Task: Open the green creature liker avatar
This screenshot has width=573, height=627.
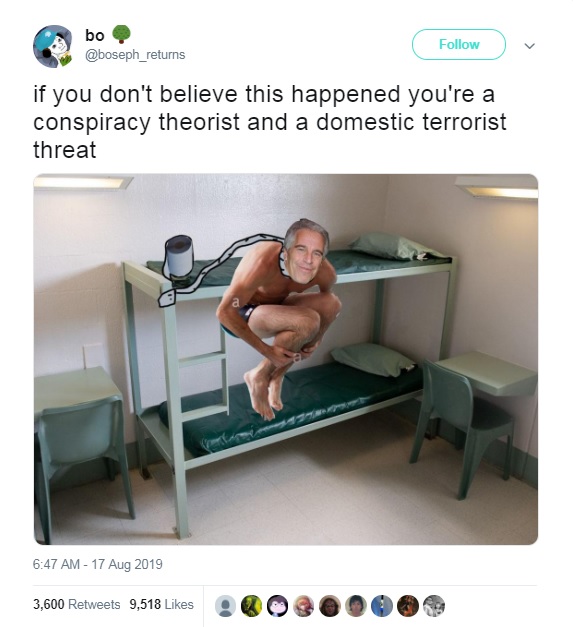Action: [252, 606]
